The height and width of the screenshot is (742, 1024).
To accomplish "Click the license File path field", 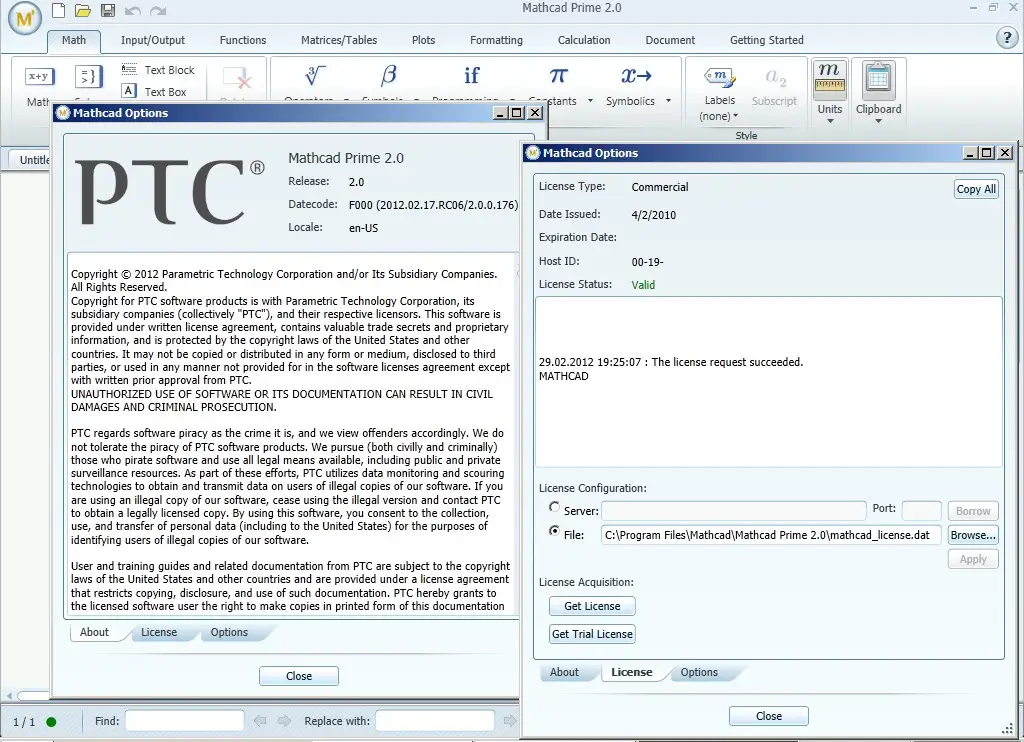I will (x=771, y=535).
